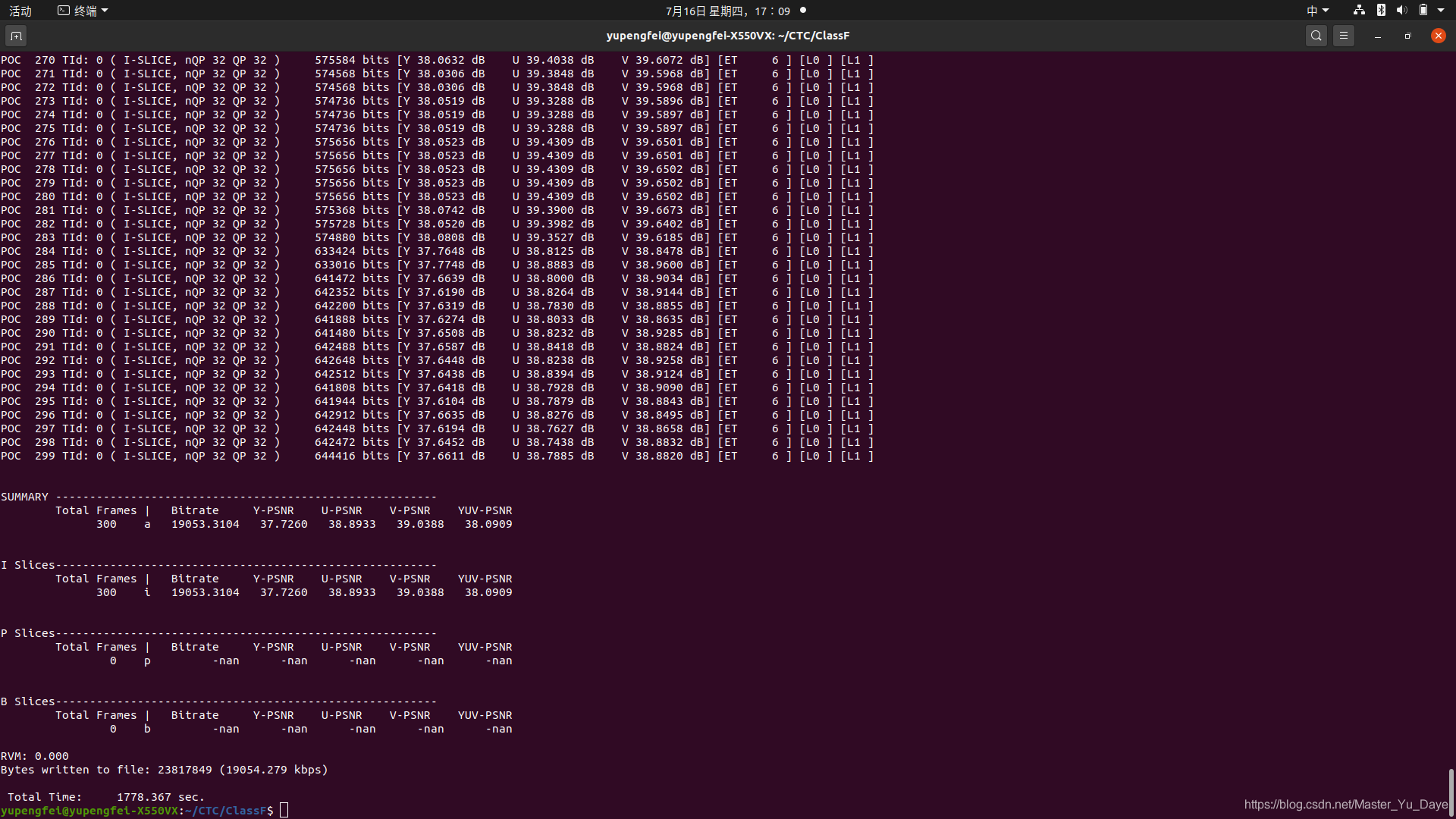
Task: Click the SUMMARY header line
Action: coord(218,497)
